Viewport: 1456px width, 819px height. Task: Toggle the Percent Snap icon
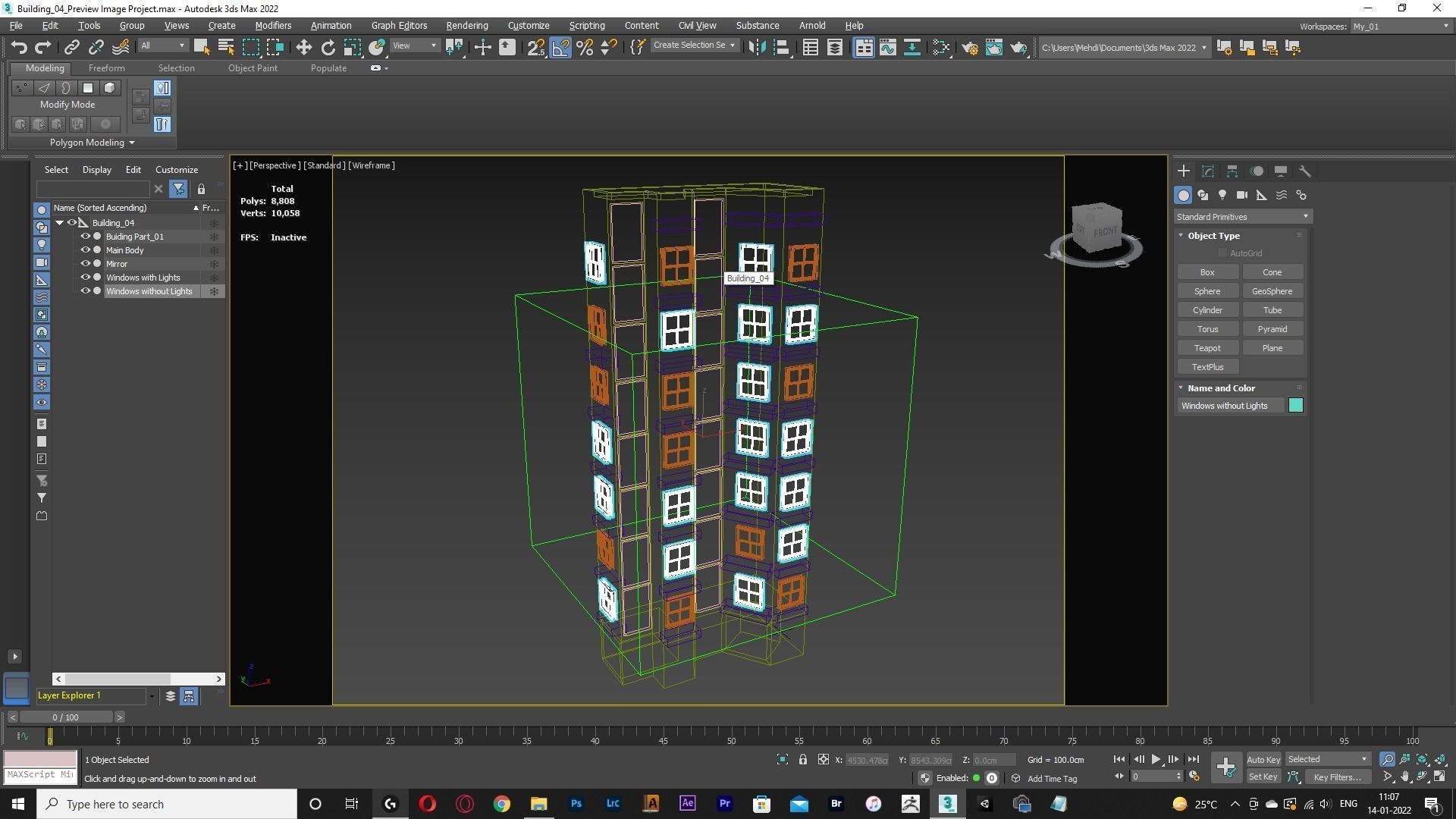coord(585,47)
